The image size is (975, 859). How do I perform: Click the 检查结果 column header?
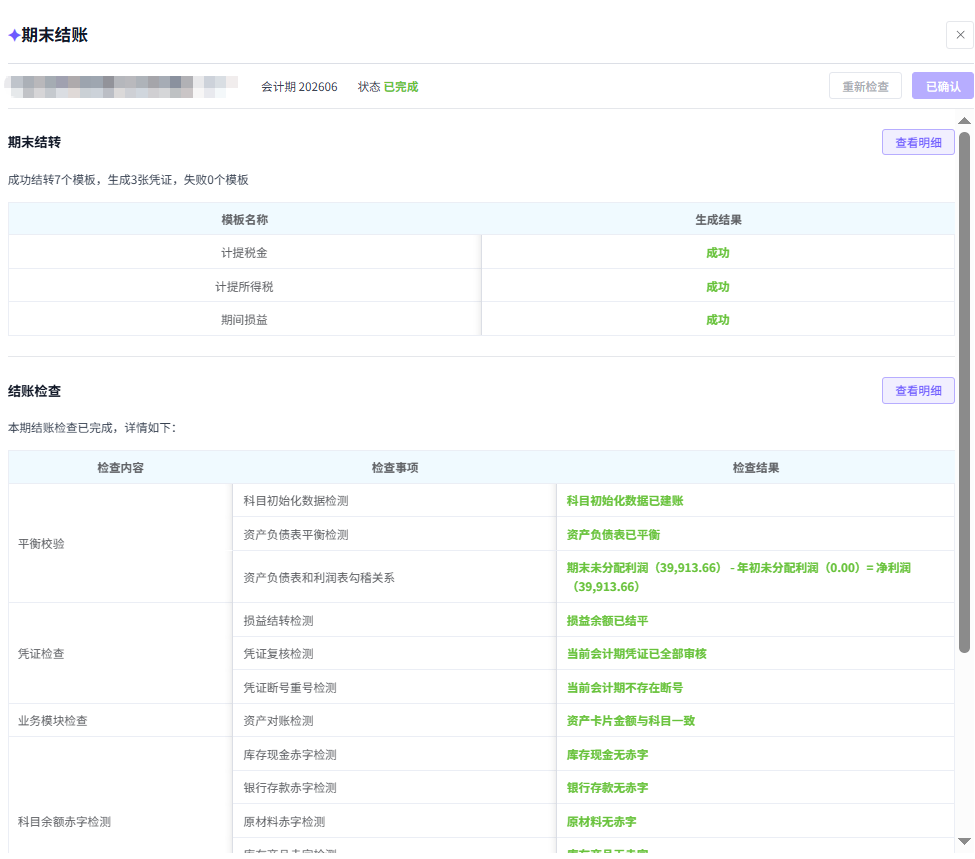pyautogui.click(x=756, y=468)
